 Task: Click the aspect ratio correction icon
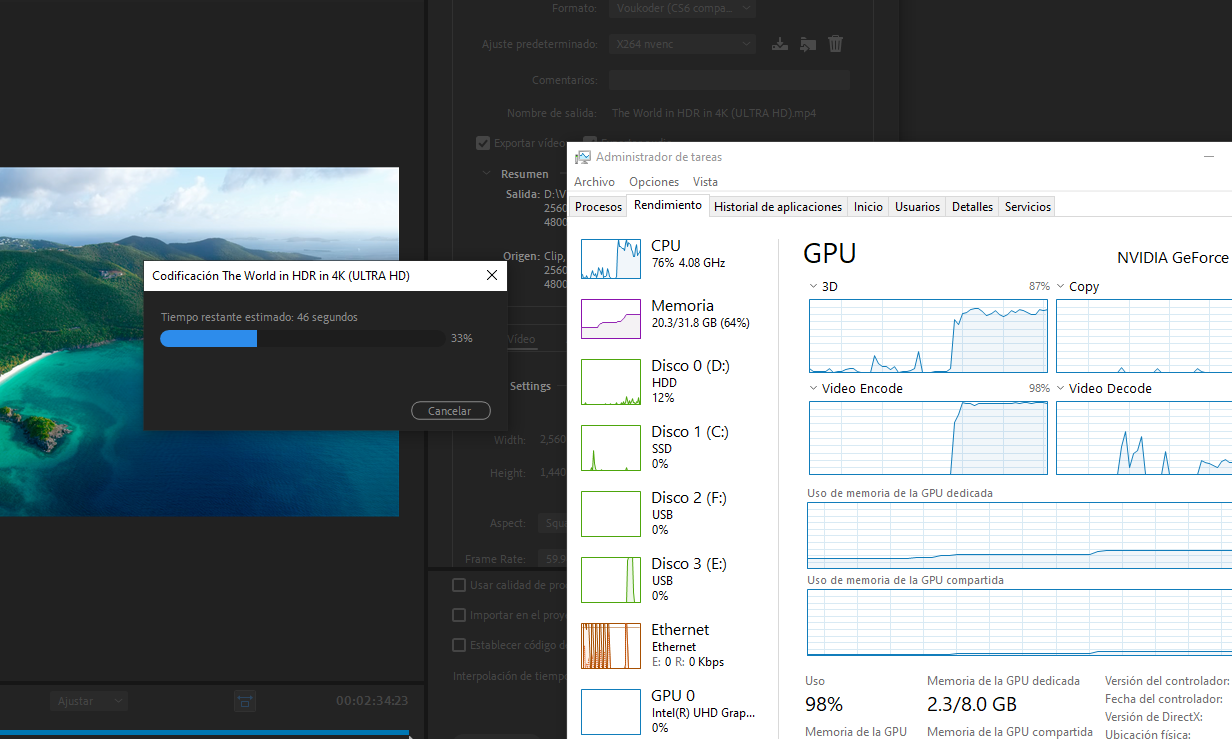pos(245,701)
